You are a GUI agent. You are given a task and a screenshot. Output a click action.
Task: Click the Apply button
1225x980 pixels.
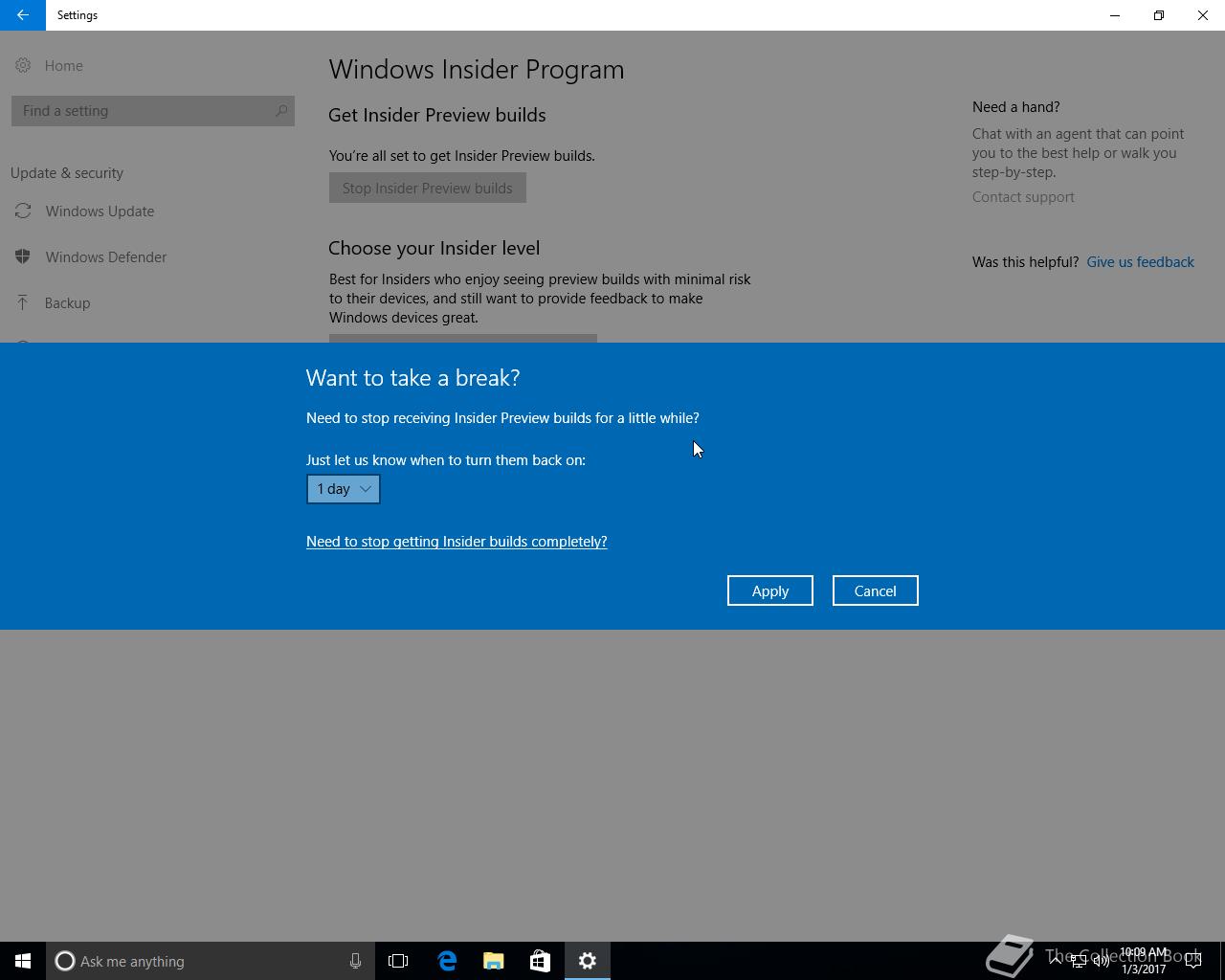tap(770, 590)
